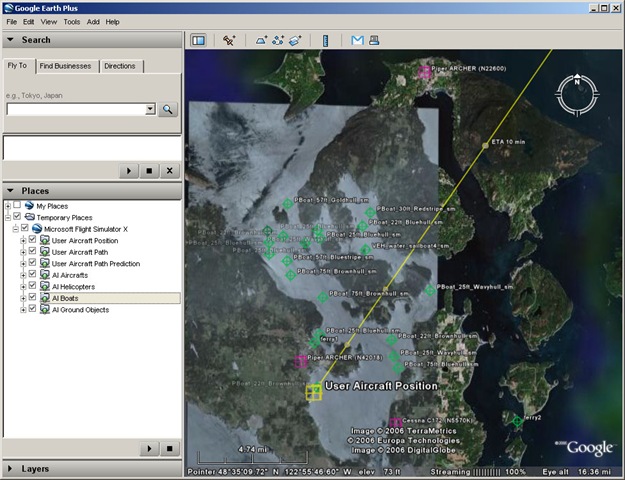Click the empty search results list box
The image size is (625, 480).
92,148
